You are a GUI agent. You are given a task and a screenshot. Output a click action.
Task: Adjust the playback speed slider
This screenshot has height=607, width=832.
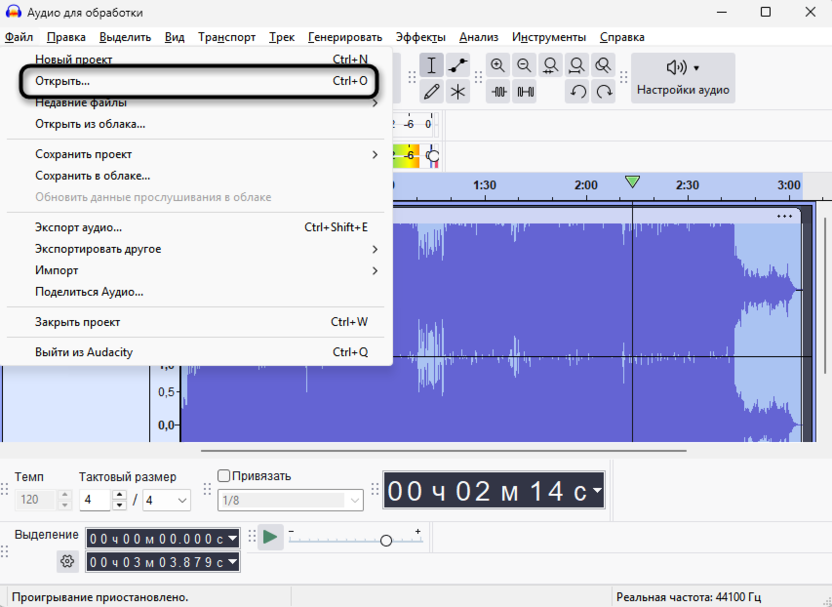point(387,538)
